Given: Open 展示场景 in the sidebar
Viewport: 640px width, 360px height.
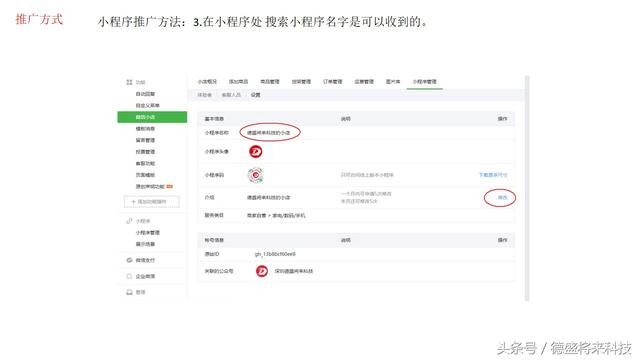Looking at the screenshot, I should pos(145,244).
